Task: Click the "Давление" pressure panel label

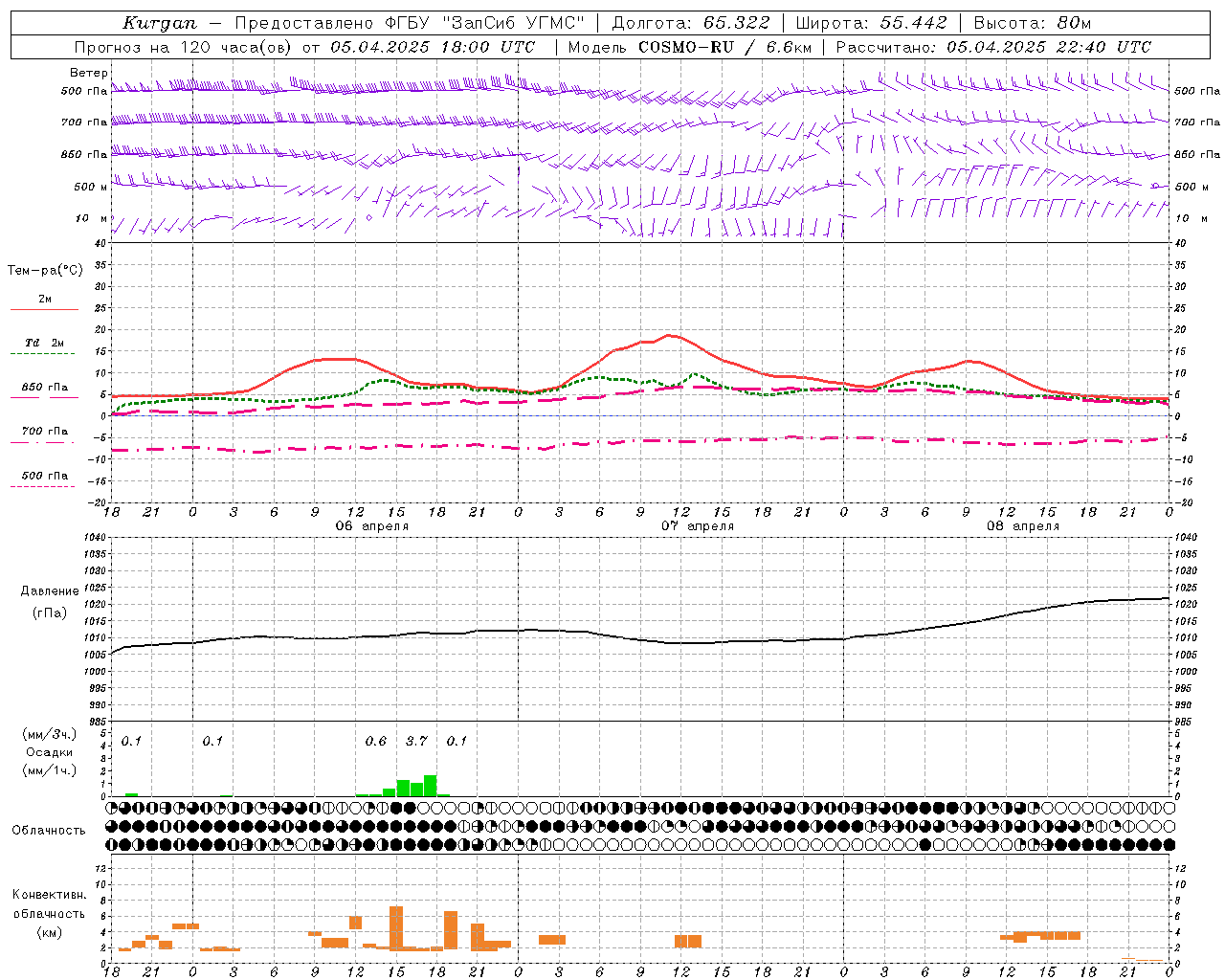Action: pos(49,591)
